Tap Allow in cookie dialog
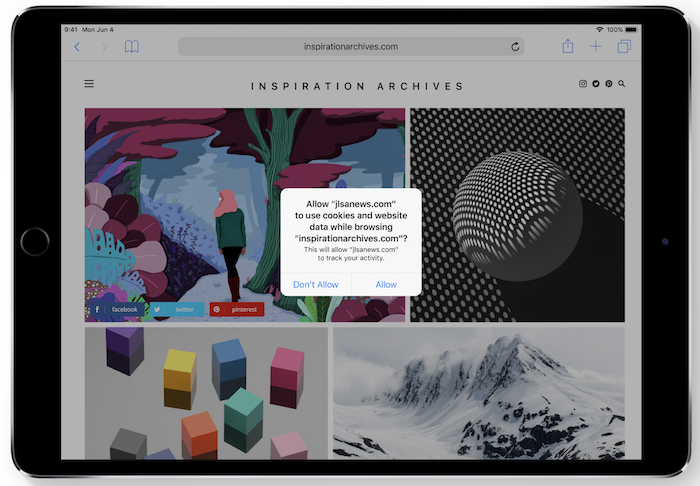The image size is (700, 486). (386, 285)
